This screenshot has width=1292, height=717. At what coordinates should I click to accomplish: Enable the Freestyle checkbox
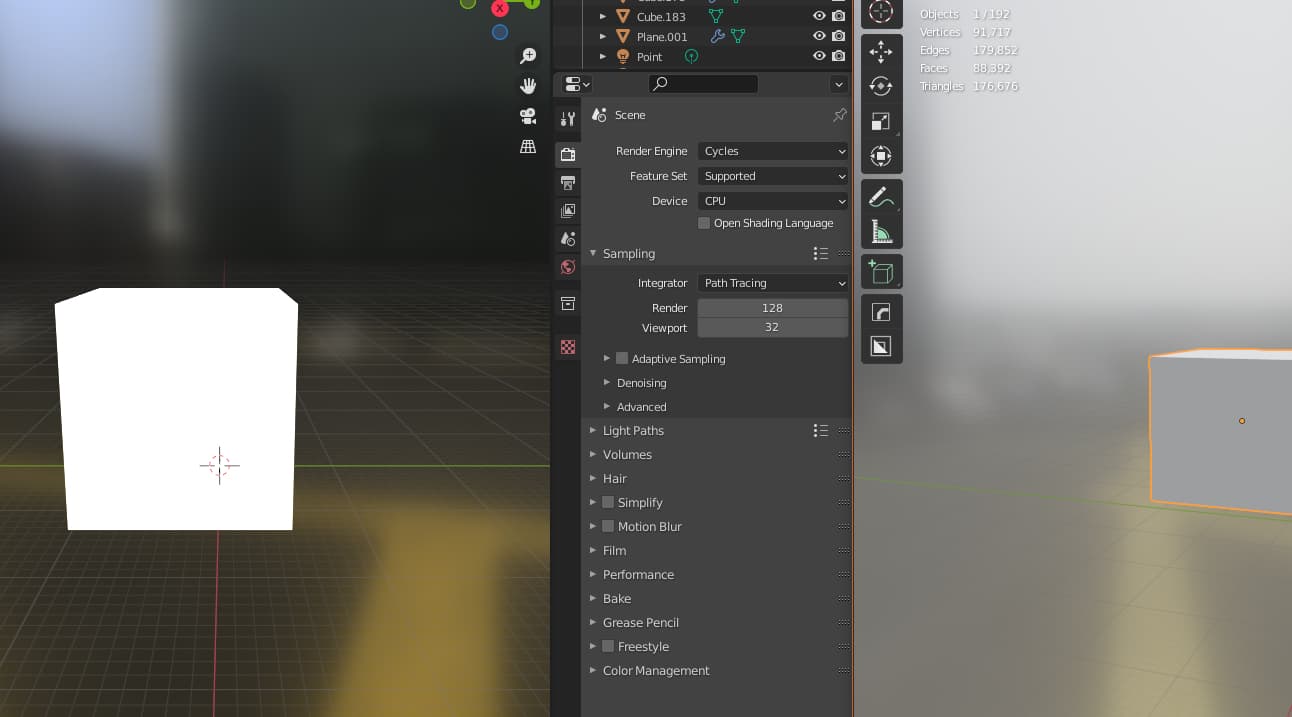pyautogui.click(x=608, y=646)
